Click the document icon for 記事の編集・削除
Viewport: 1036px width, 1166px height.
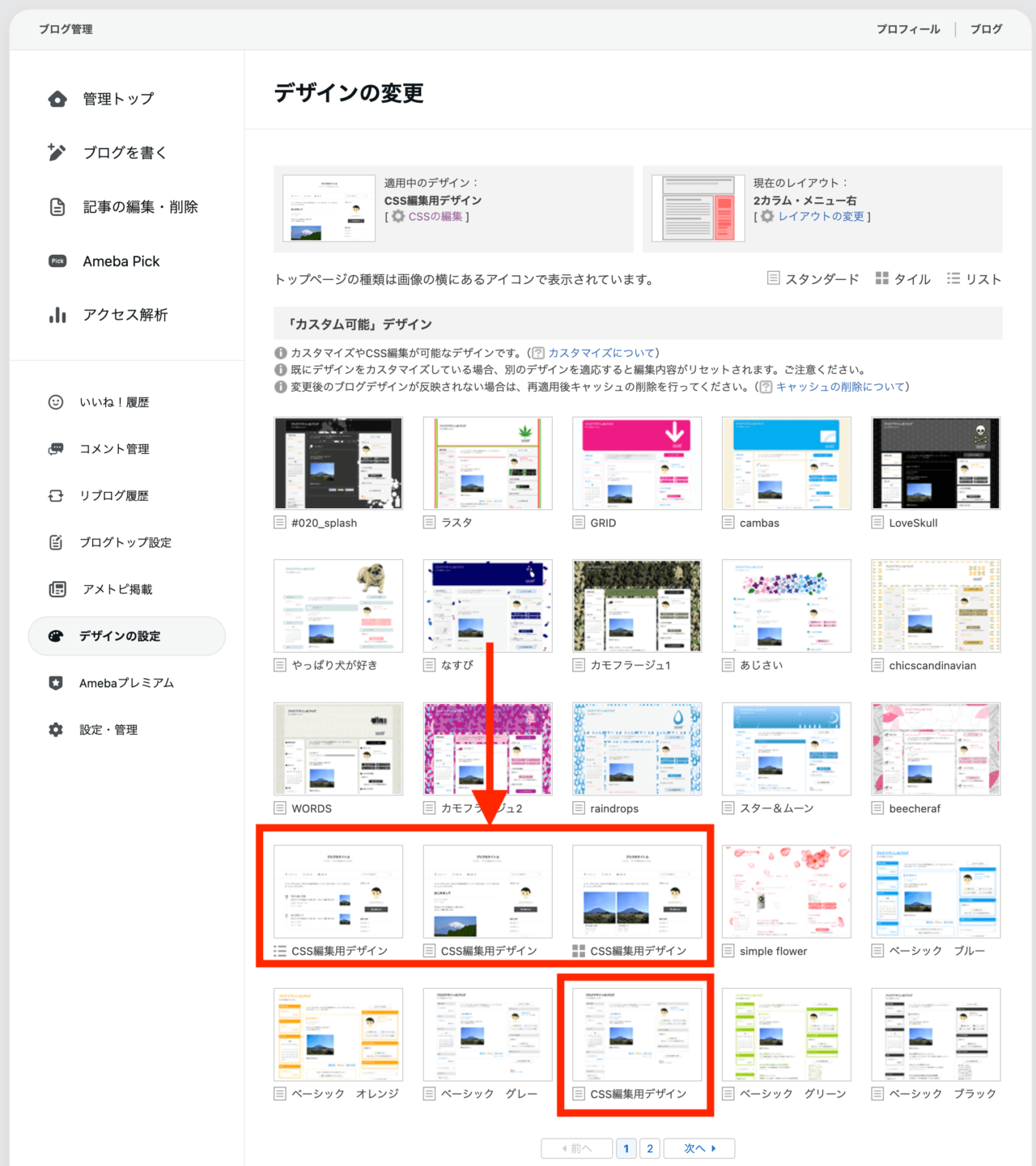pos(57,207)
